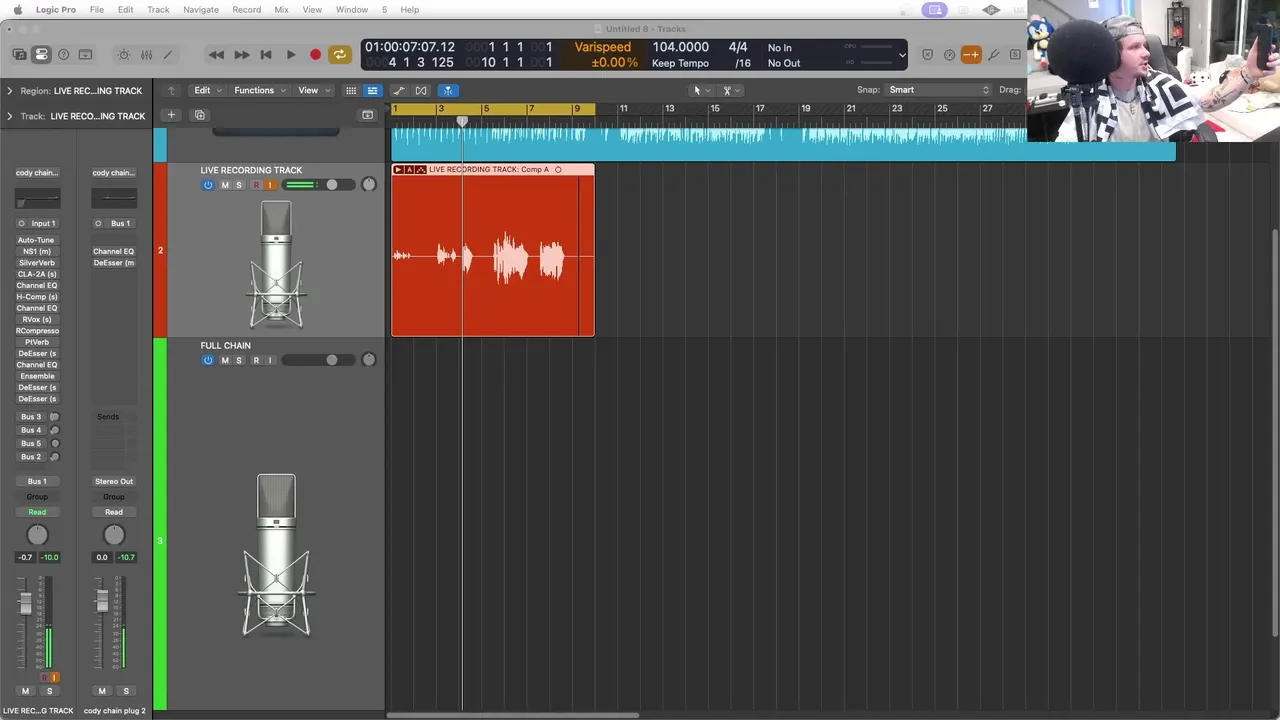
Task: Open the tracks View dropdown menu
Action: coord(313,90)
